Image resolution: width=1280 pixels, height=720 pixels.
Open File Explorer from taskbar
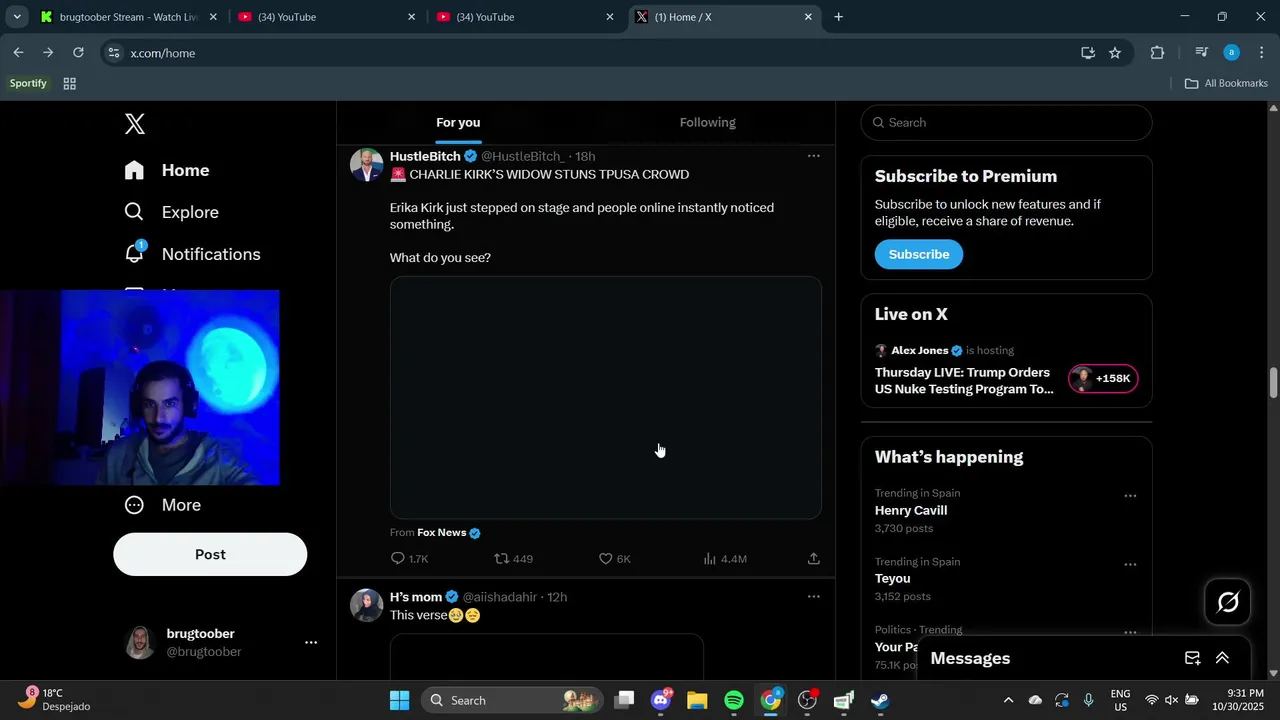(697, 700)
